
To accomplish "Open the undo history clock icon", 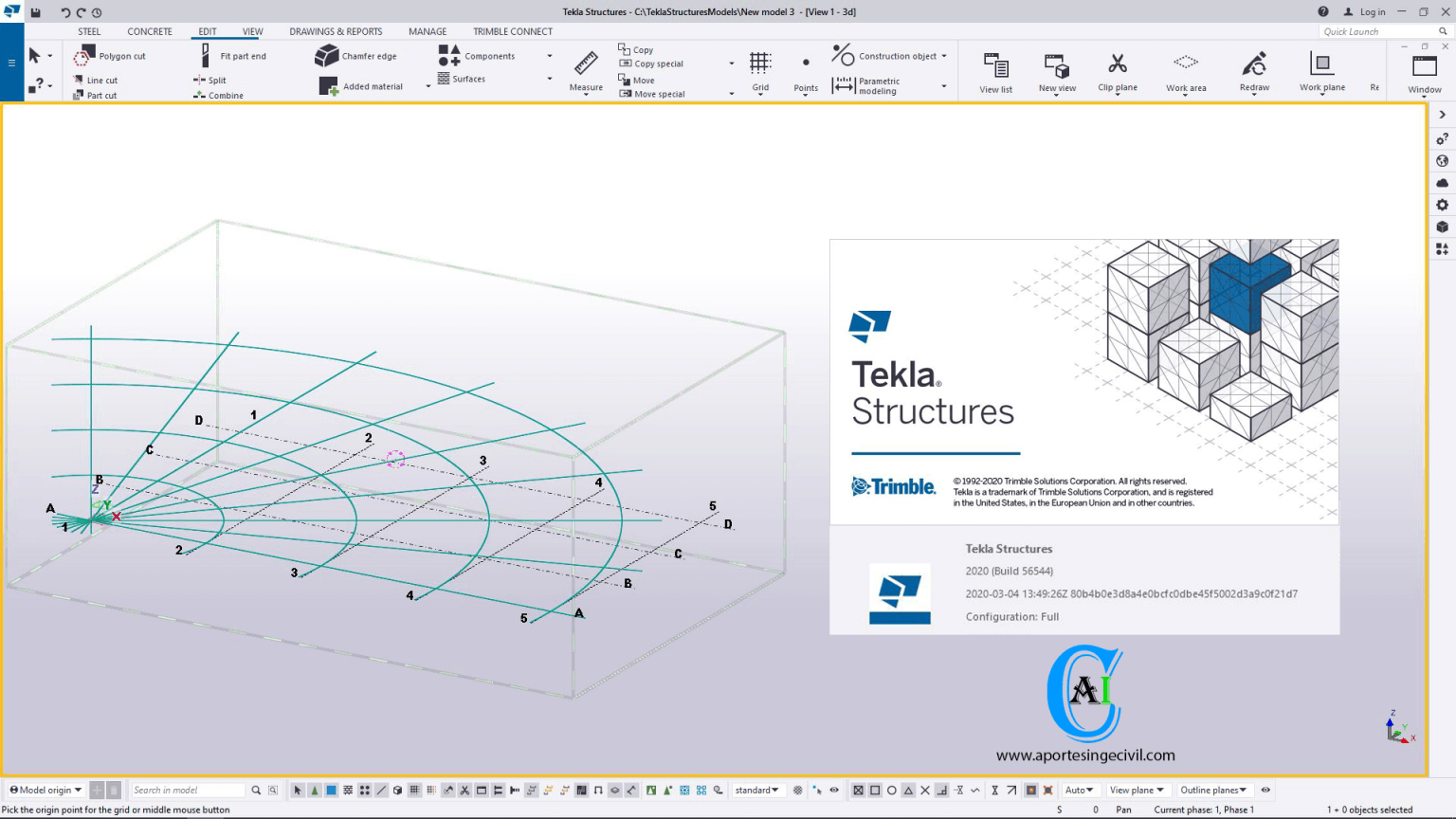I will (97, 12).
